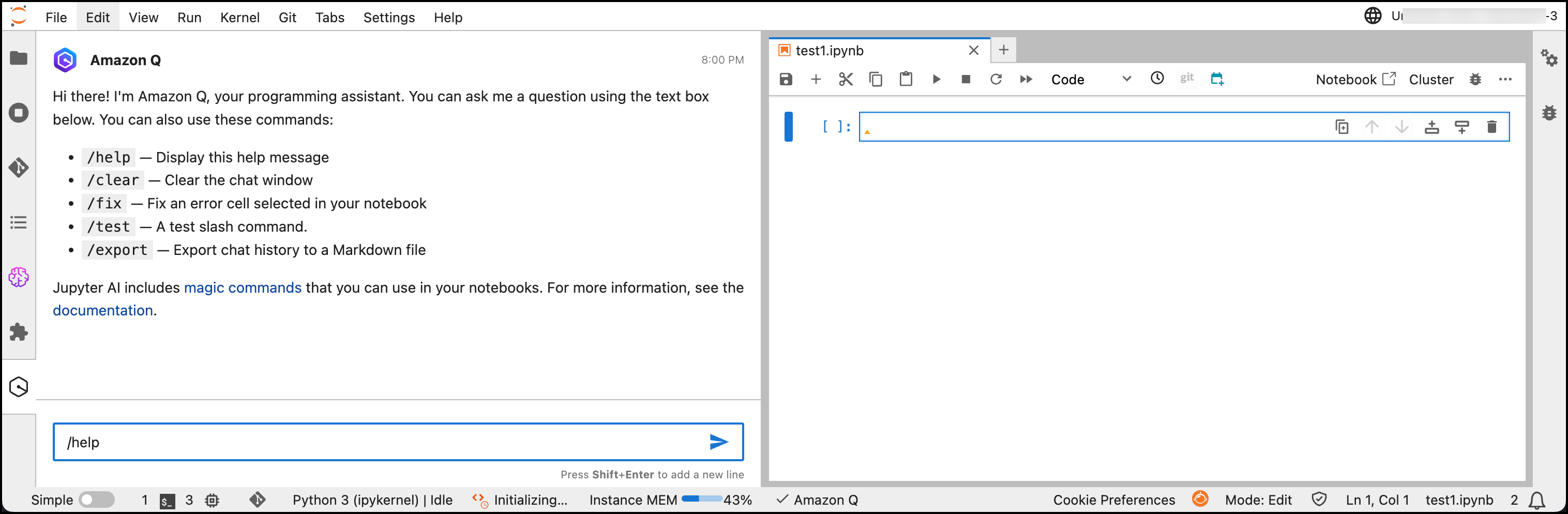Open the documentation link
The image size is (1568, 514).
[102, 310]
